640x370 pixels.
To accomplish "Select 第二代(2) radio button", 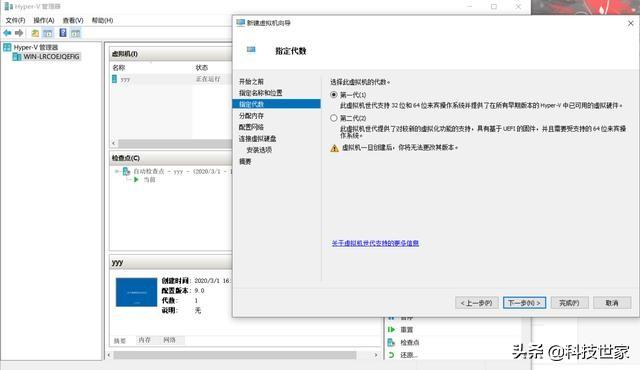I will 334,118.
